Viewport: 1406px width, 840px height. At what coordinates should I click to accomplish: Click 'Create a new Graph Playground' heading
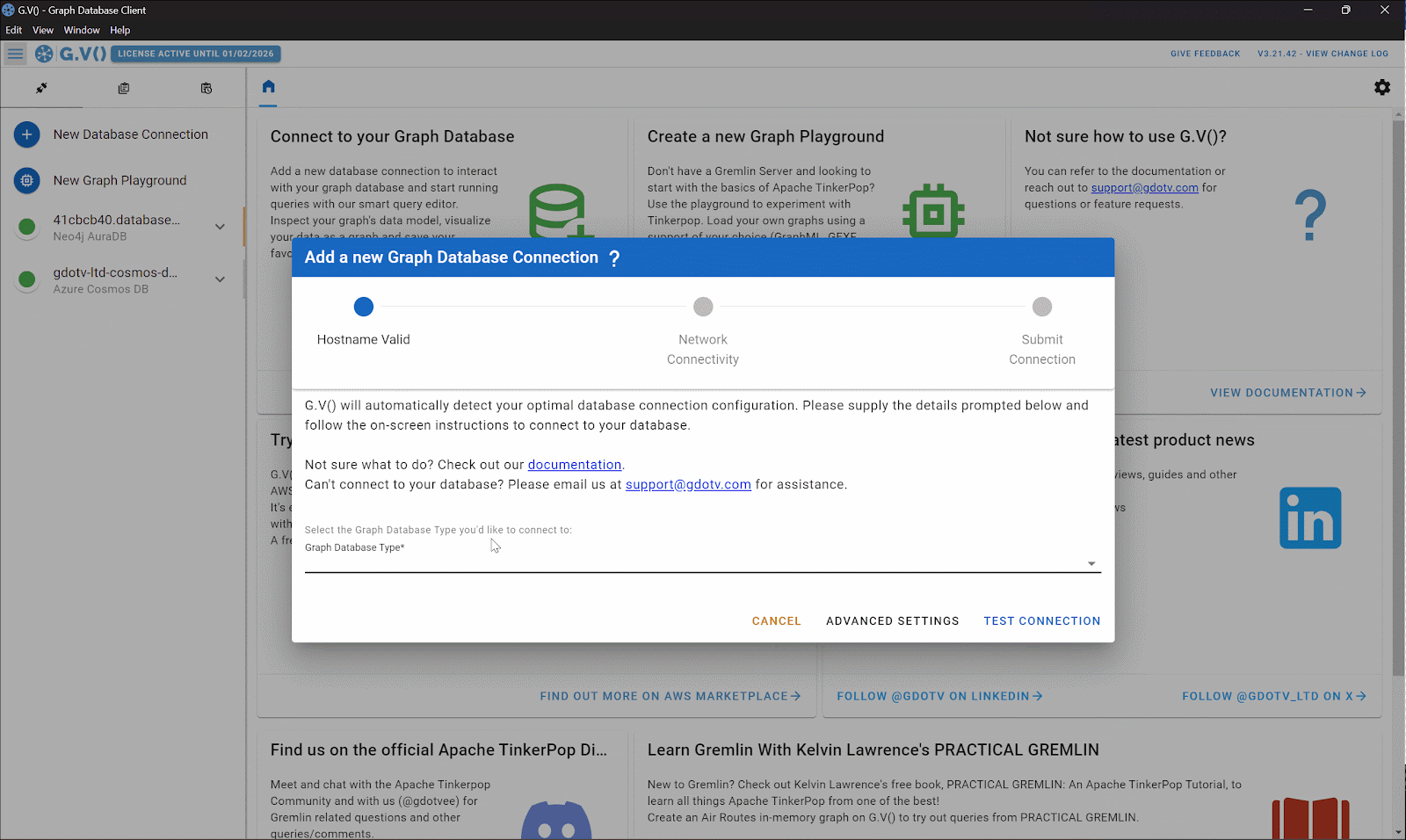[765, 137]
